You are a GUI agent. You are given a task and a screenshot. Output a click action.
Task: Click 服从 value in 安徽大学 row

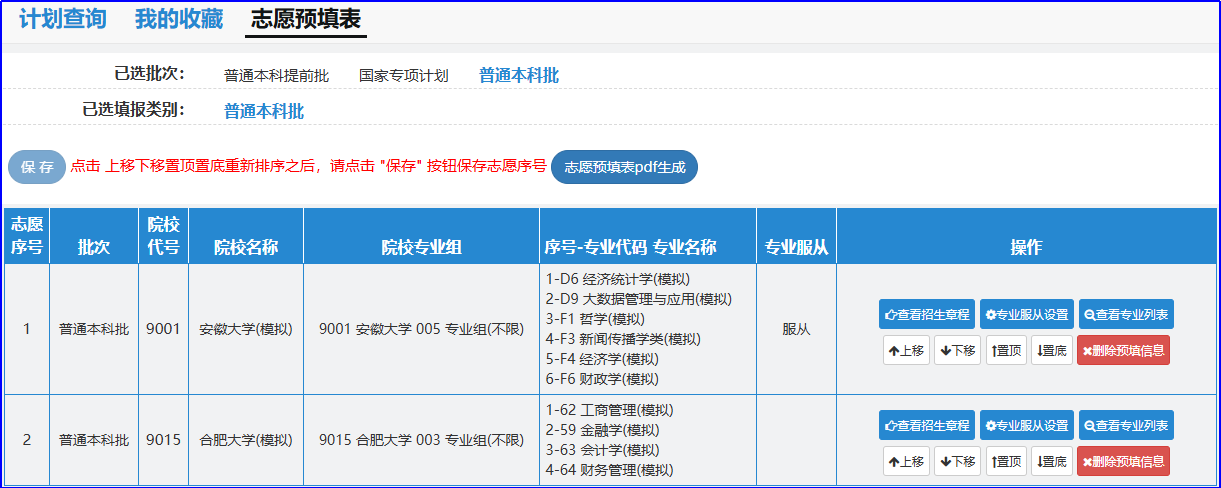pyautogui.click(x=797, y=329)
